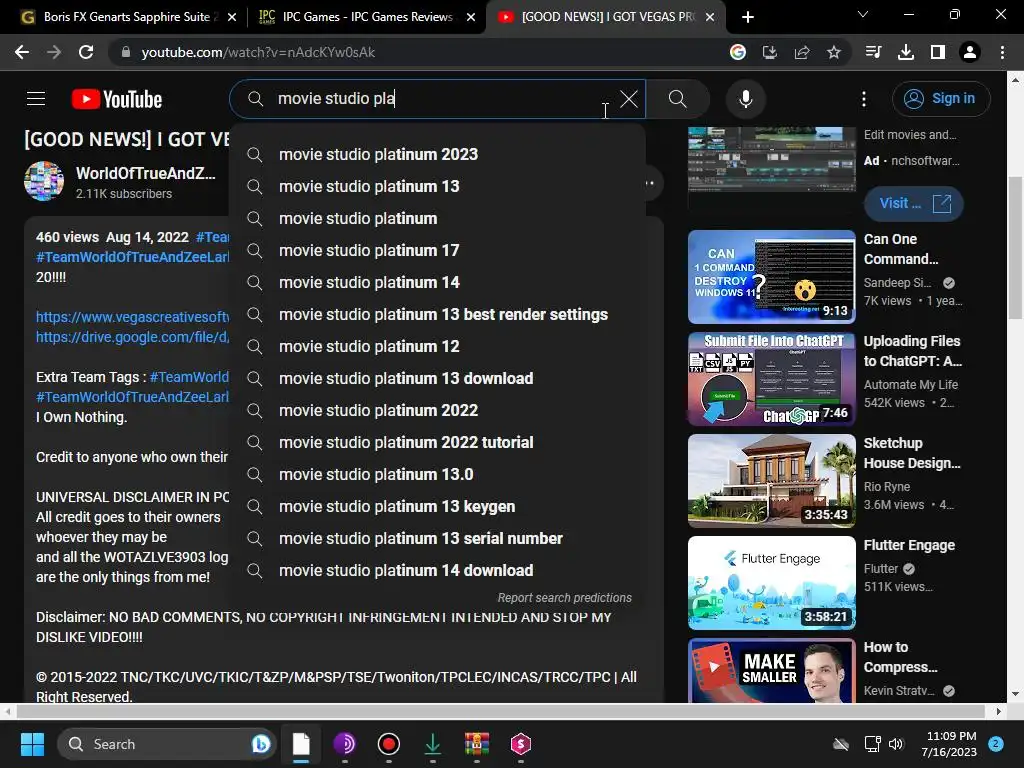
Task: Choose platinum 13 serial number suggestion
Action: [x=437, y=538]
